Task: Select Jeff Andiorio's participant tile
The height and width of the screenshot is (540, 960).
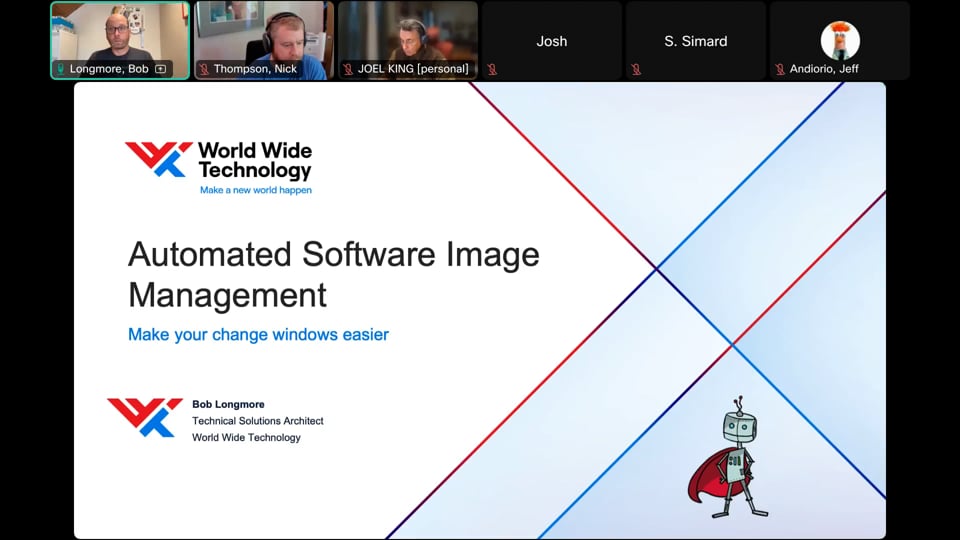Action: point(839,40)
